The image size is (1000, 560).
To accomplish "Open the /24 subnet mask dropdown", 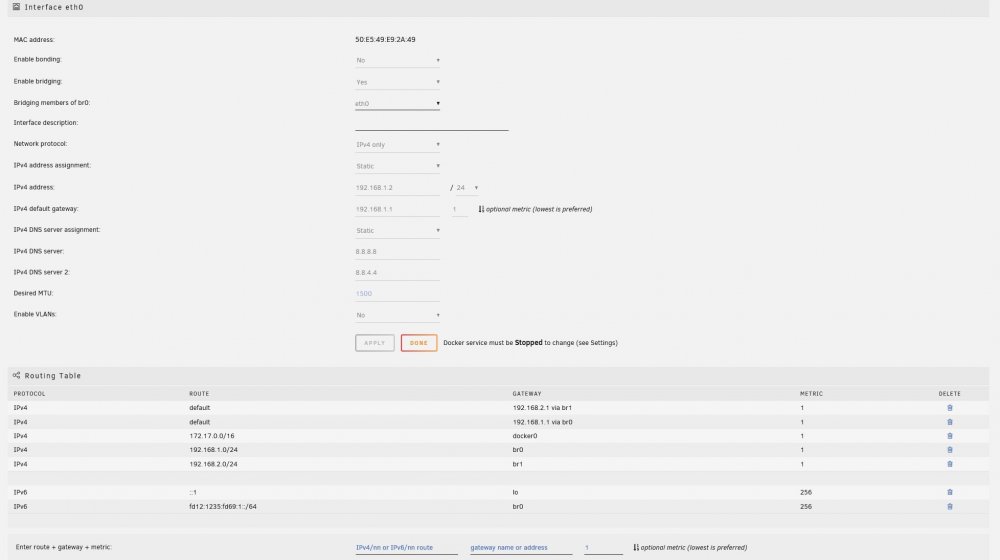I will 466,188.
